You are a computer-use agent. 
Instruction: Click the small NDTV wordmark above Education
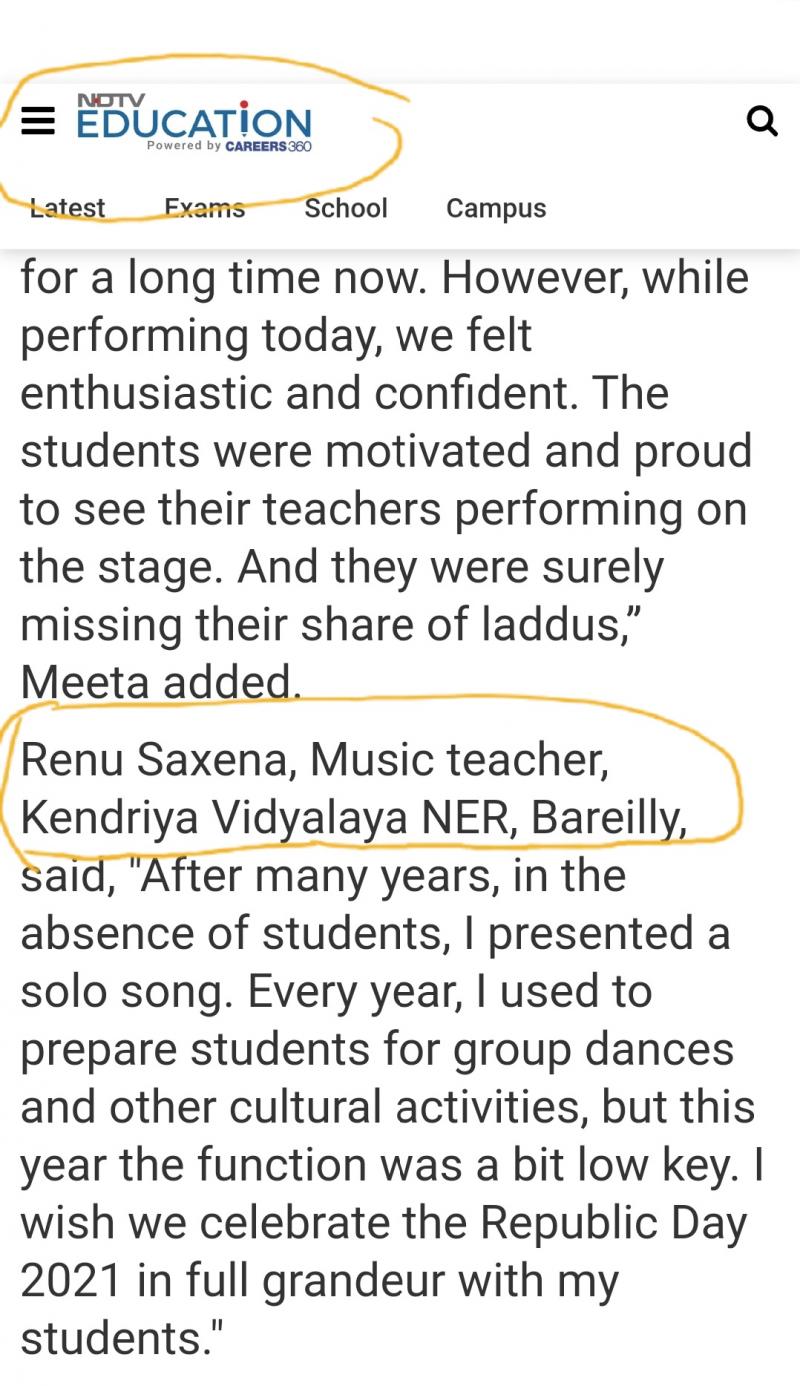[x=111, y=101]
